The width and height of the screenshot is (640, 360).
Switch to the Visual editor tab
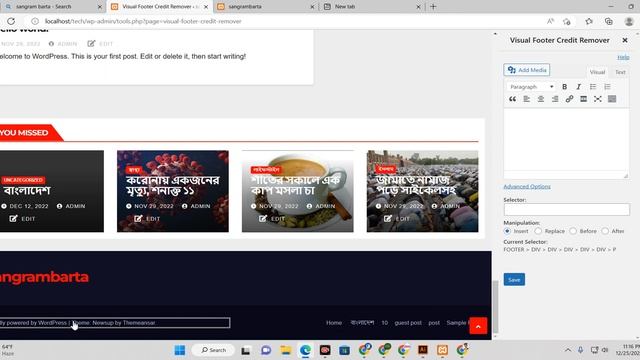(x=597, y=72)
